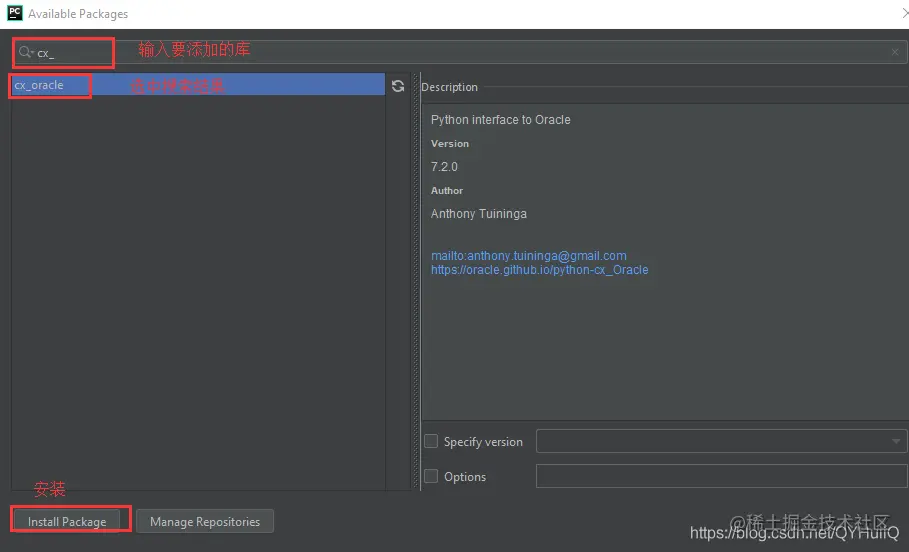
Task: Open the anthony.tuininga@gmail.com mailto link
Action: [x=528, y=256]
